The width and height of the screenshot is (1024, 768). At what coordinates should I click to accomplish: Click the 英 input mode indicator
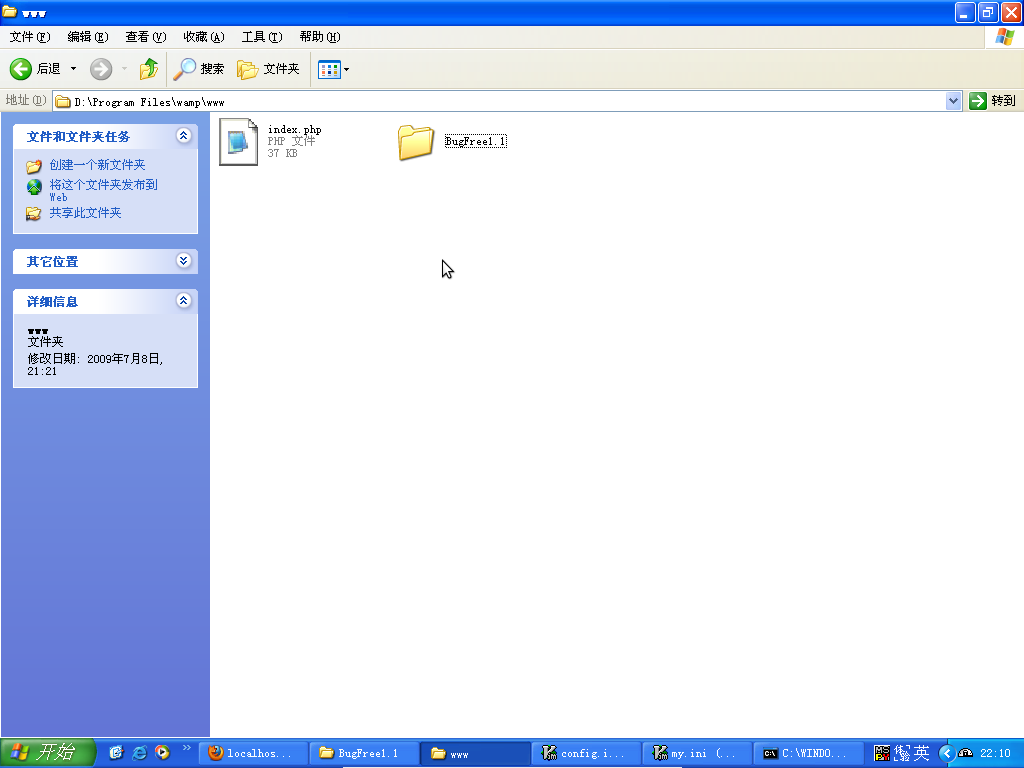pos(921,754)
